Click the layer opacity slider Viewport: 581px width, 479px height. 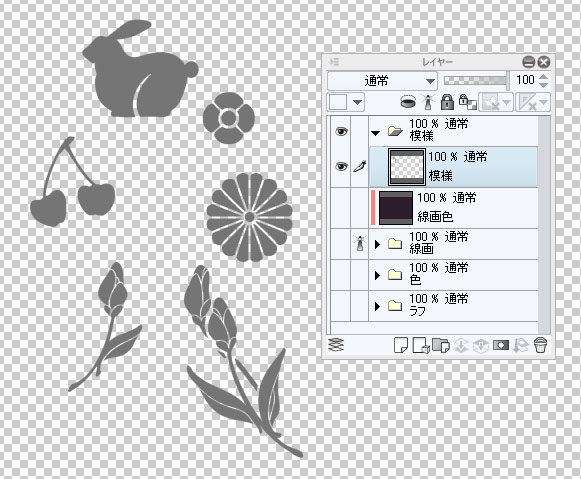(476, 80)
